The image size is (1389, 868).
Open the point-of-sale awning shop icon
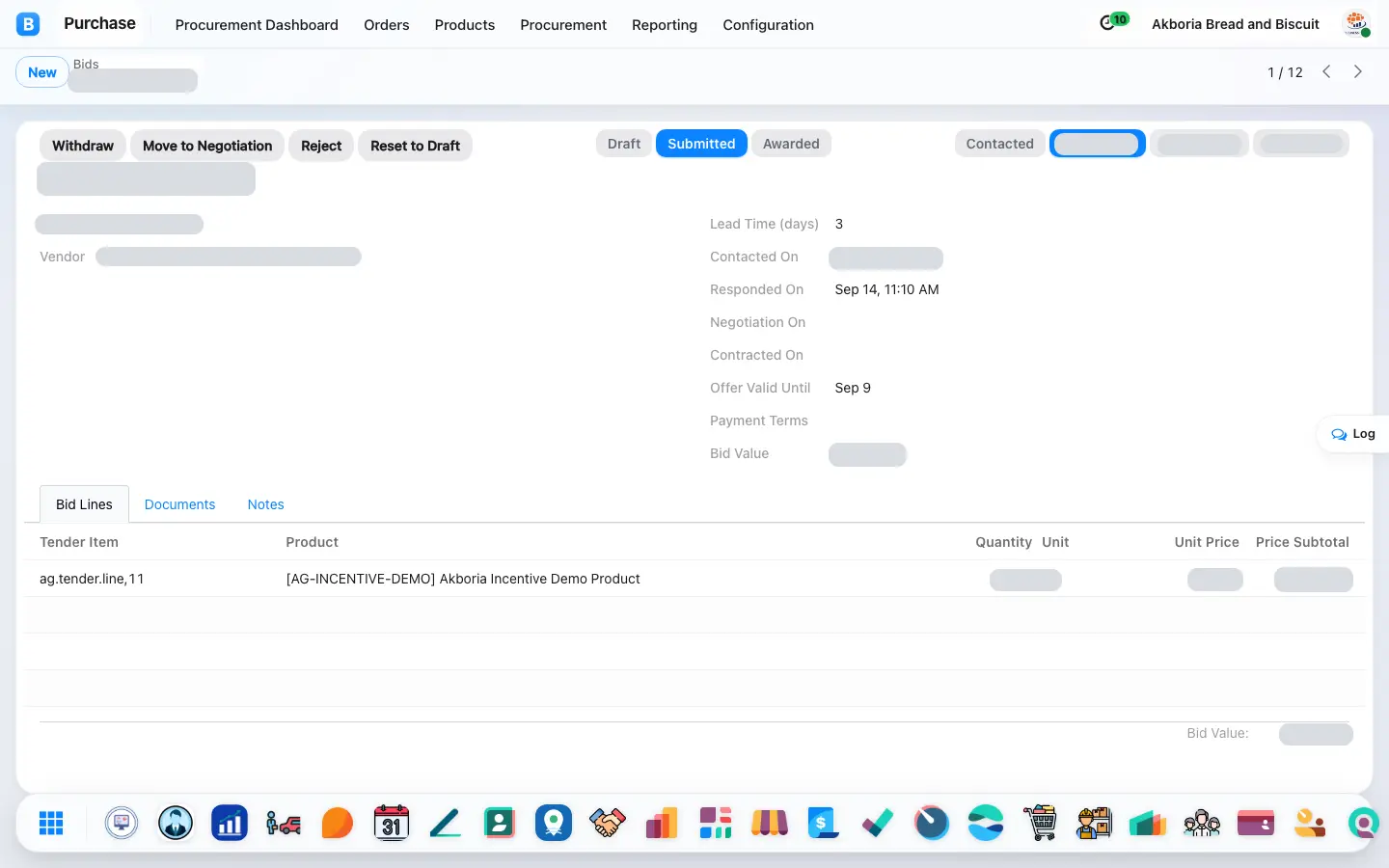pos(770,823)
